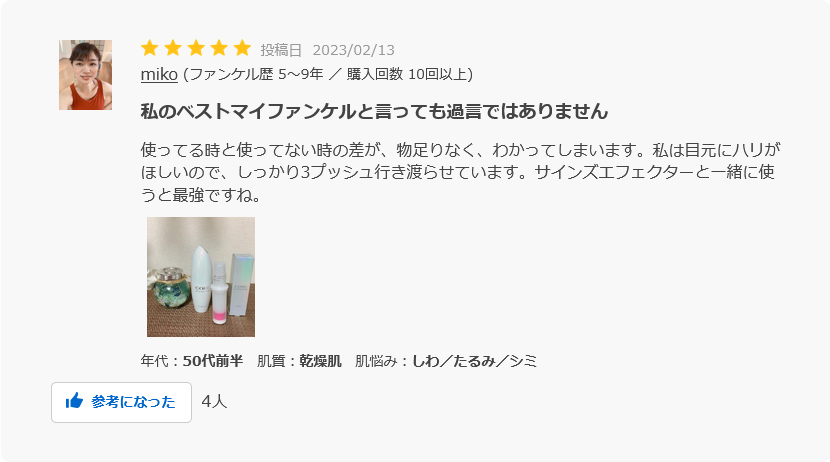Click the 参考になった helpful button

pyautogui.click(x=121, y=402)
